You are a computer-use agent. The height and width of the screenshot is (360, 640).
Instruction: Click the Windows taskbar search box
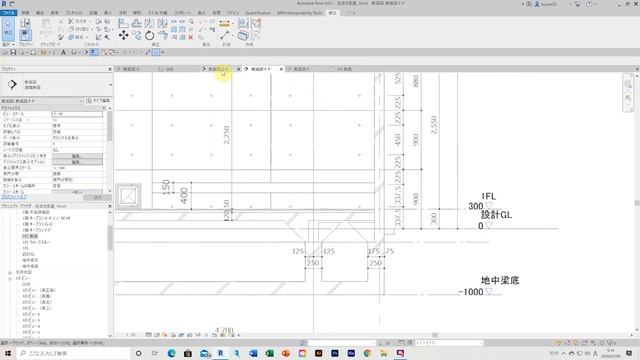pos(74,353)
